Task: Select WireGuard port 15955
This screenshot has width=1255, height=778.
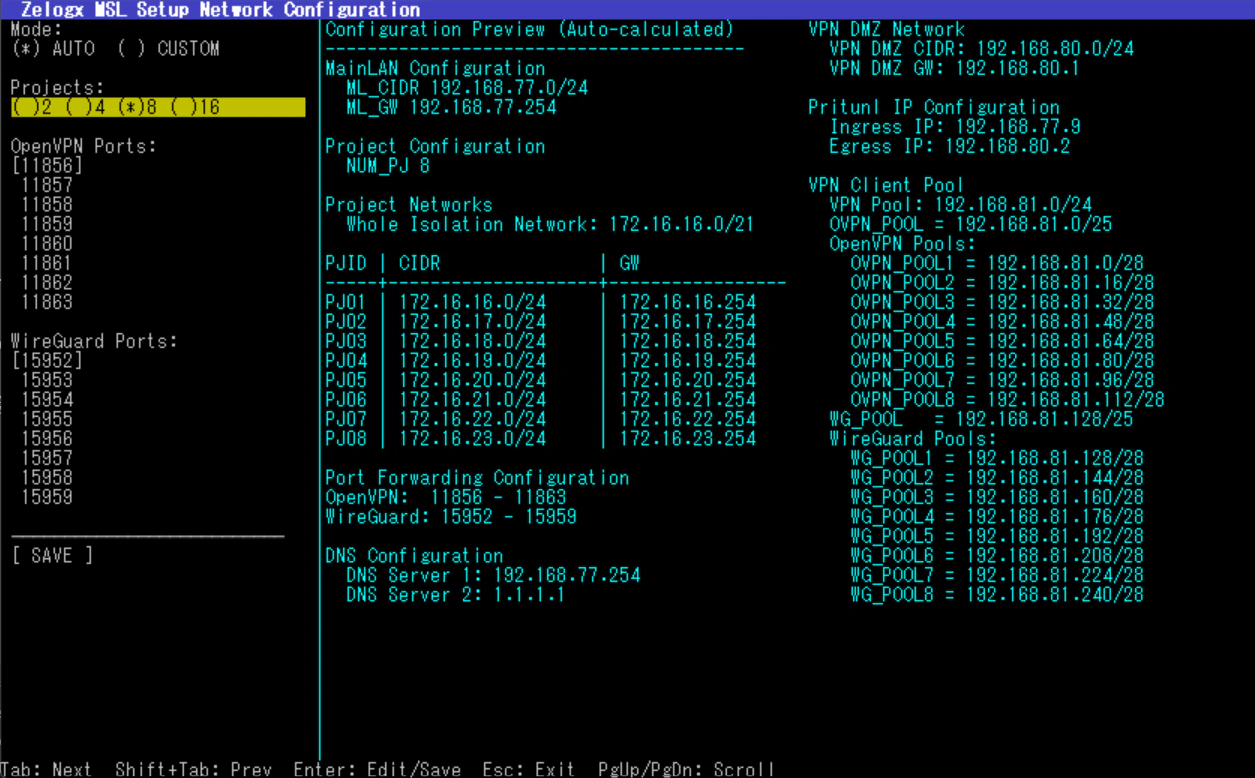Action: click(x=47, y=419)
